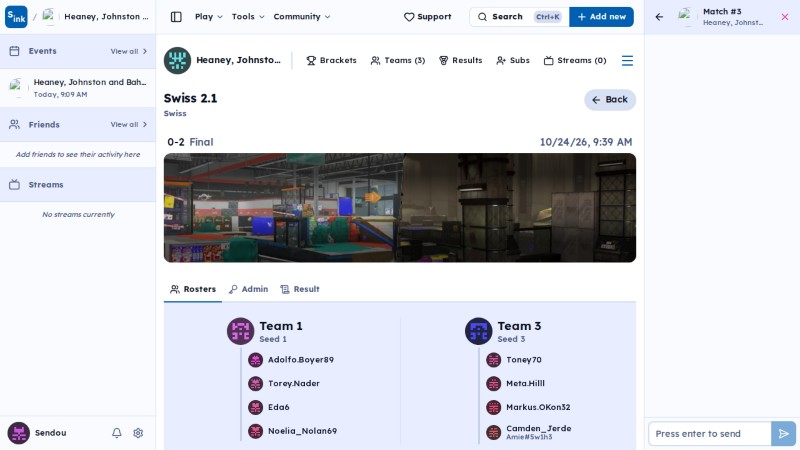This screenshot has width=800, height=450.
Task: Open notifications bell icon
Action: click(117, 433)
